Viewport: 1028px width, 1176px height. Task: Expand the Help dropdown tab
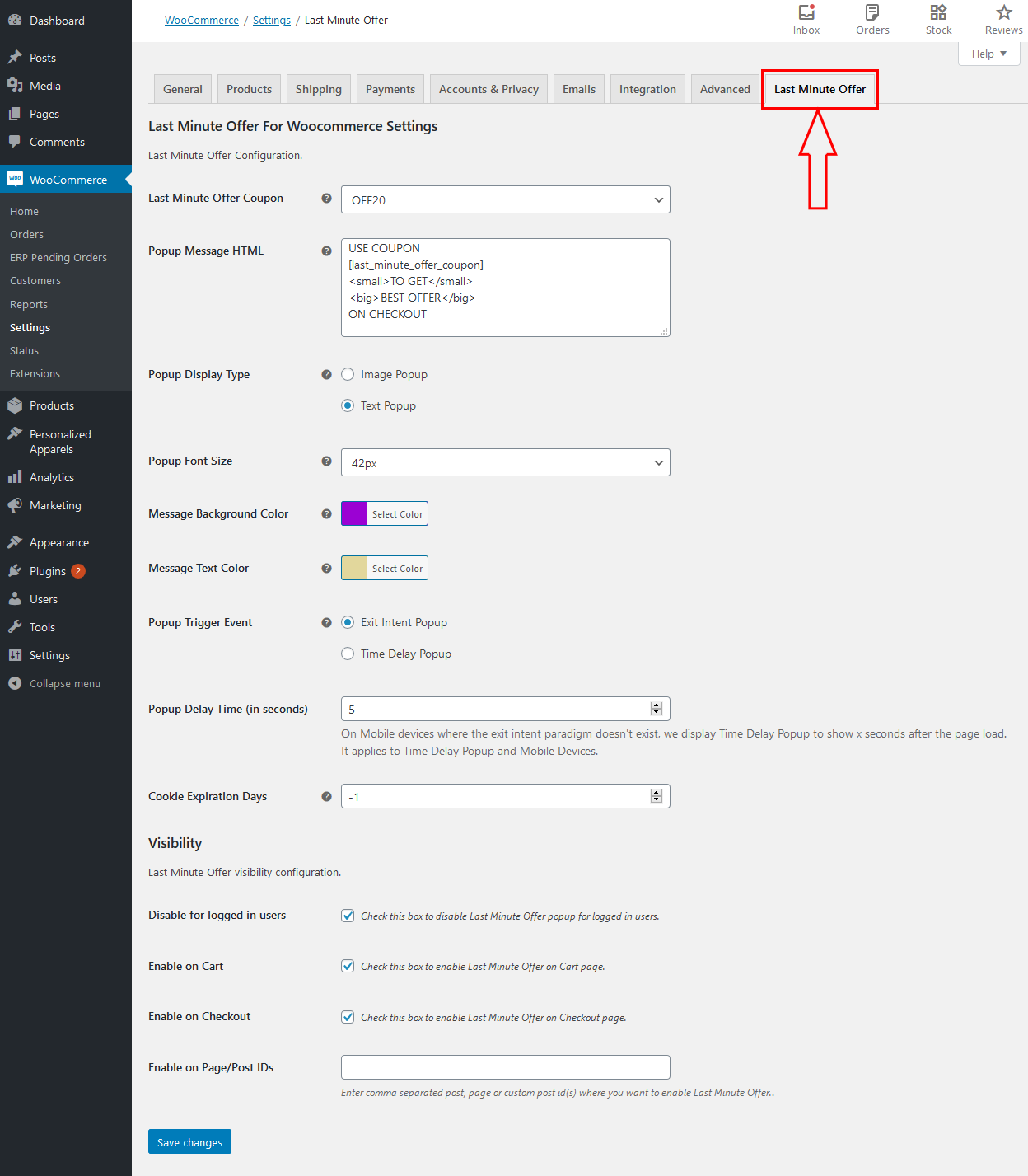click(989, 54)
